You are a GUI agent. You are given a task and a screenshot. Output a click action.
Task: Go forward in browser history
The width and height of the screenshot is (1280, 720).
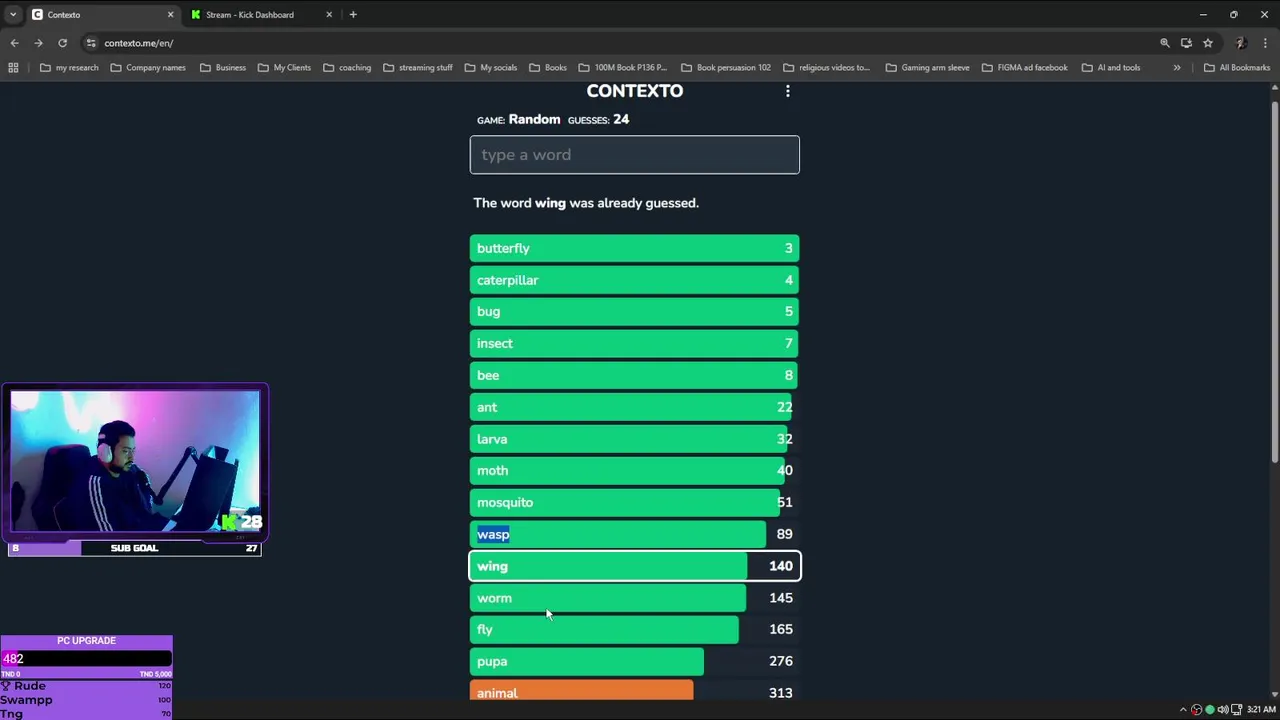38,43
